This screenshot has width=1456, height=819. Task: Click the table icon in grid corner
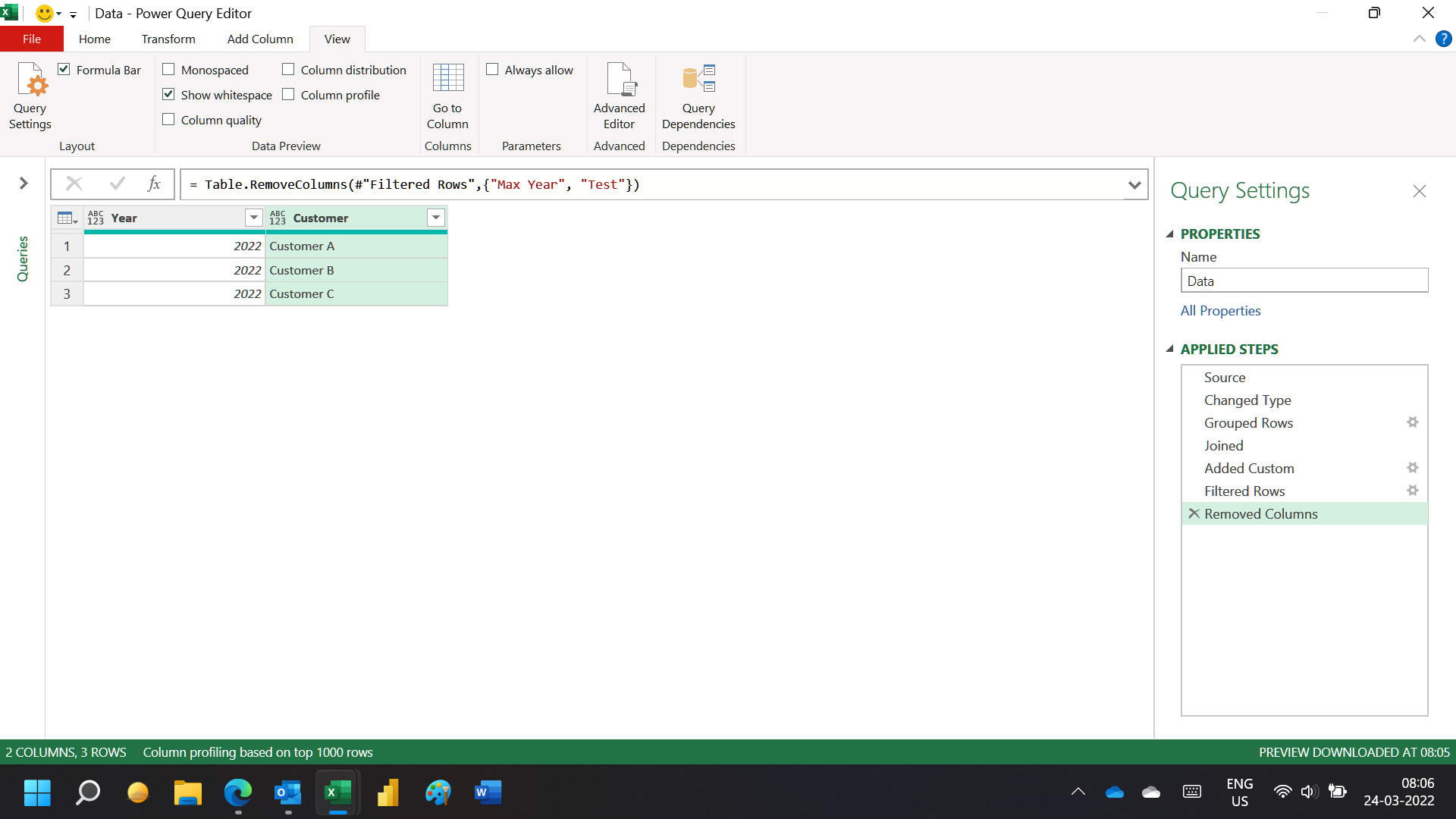[x=67, y=218]
